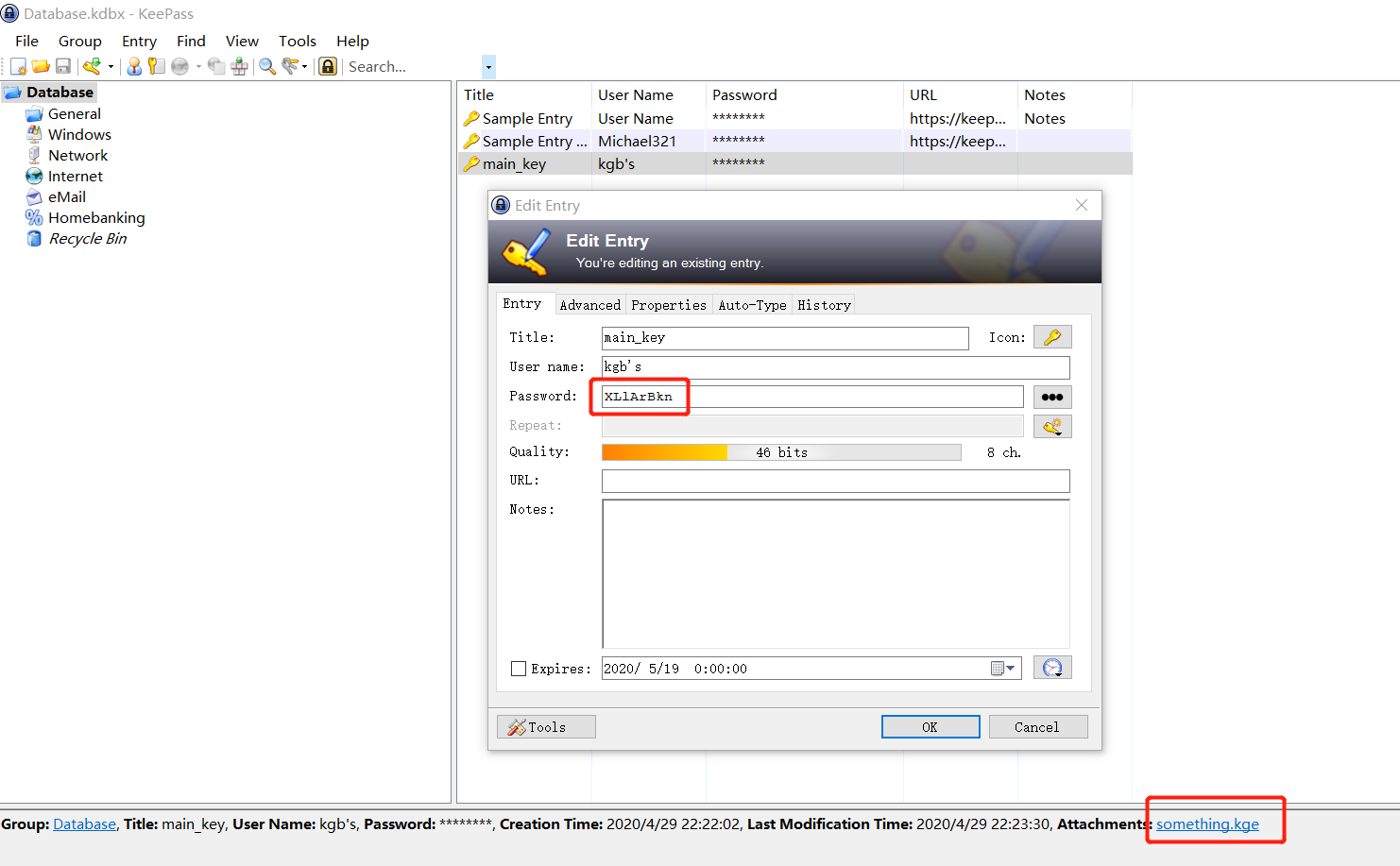Click the Copy URL toolbar icon

216,66
